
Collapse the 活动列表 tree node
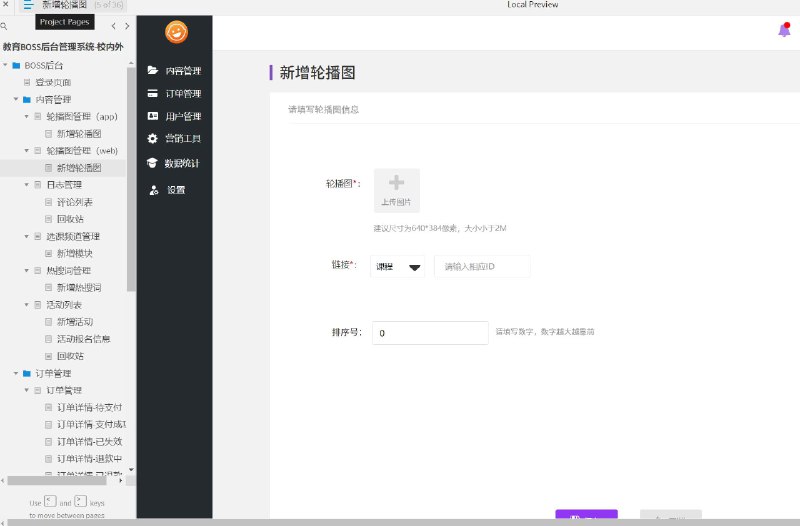pyautogui.click(x=27, y=305)
